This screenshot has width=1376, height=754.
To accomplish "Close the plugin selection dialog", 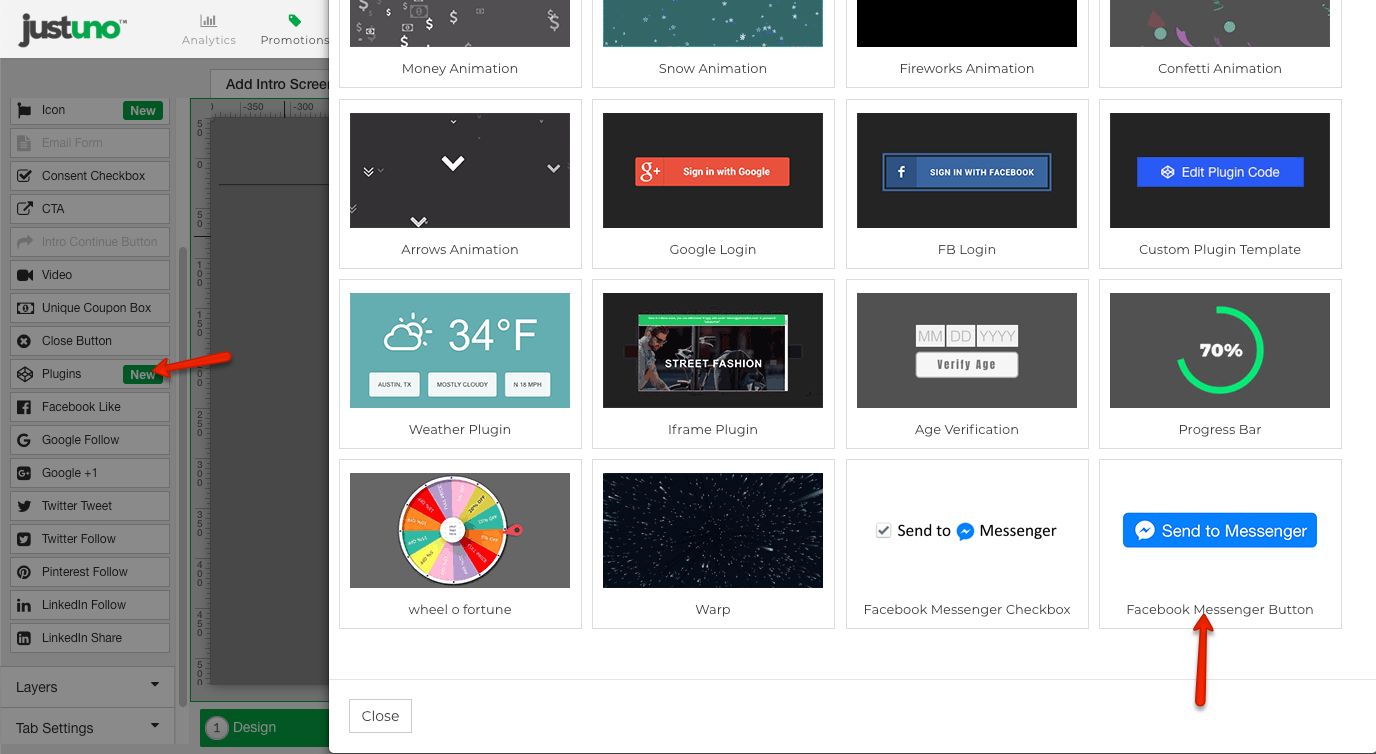I will (380, 716).
